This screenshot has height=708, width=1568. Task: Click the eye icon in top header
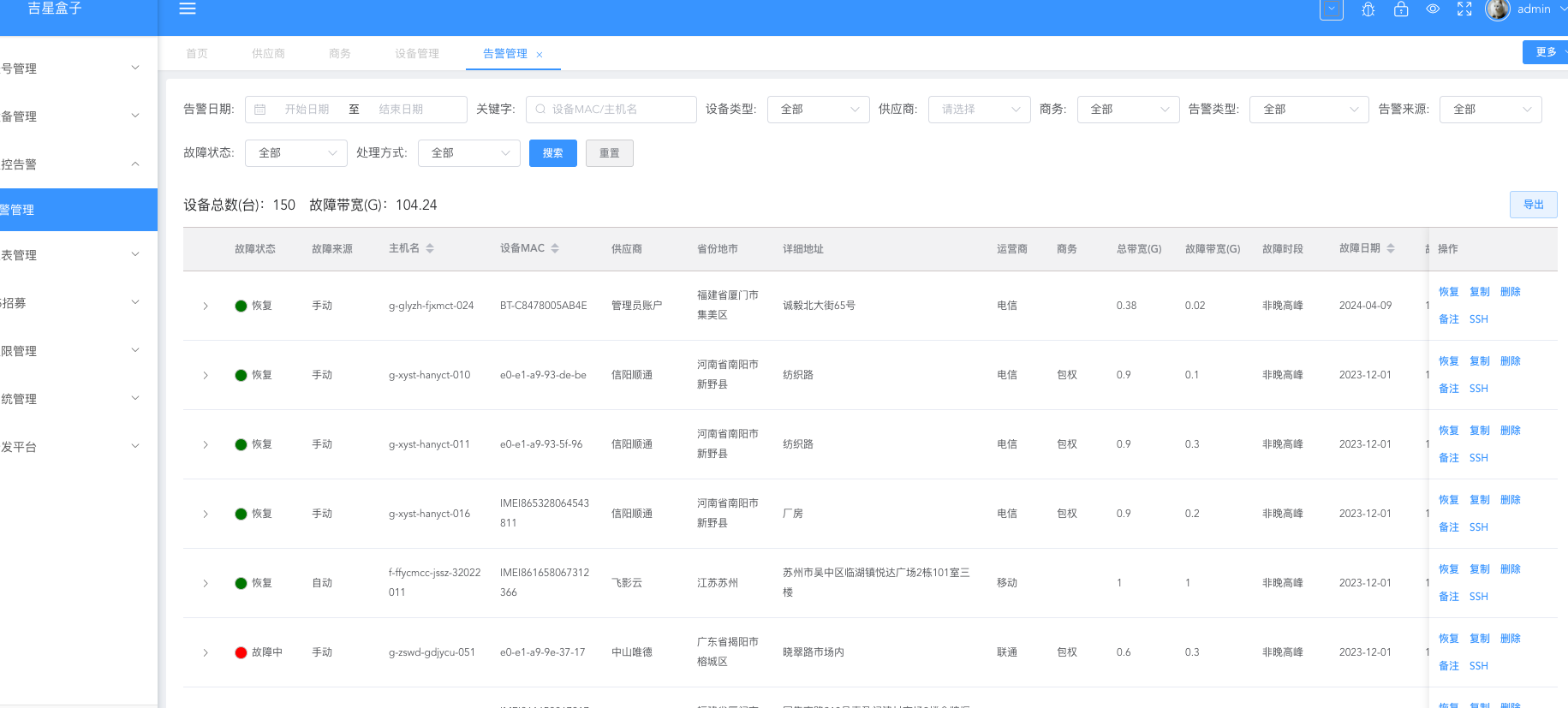click(x=1433, y=9)
